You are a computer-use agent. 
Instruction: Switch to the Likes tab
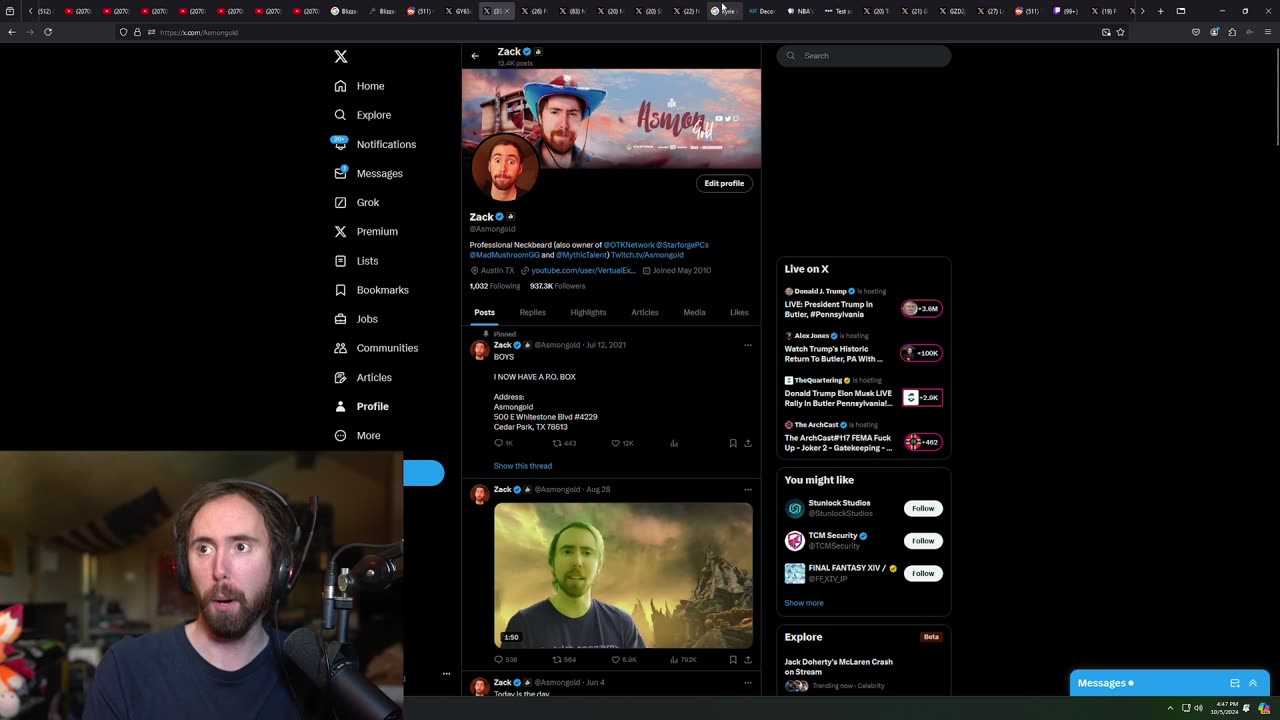point(739,312)
